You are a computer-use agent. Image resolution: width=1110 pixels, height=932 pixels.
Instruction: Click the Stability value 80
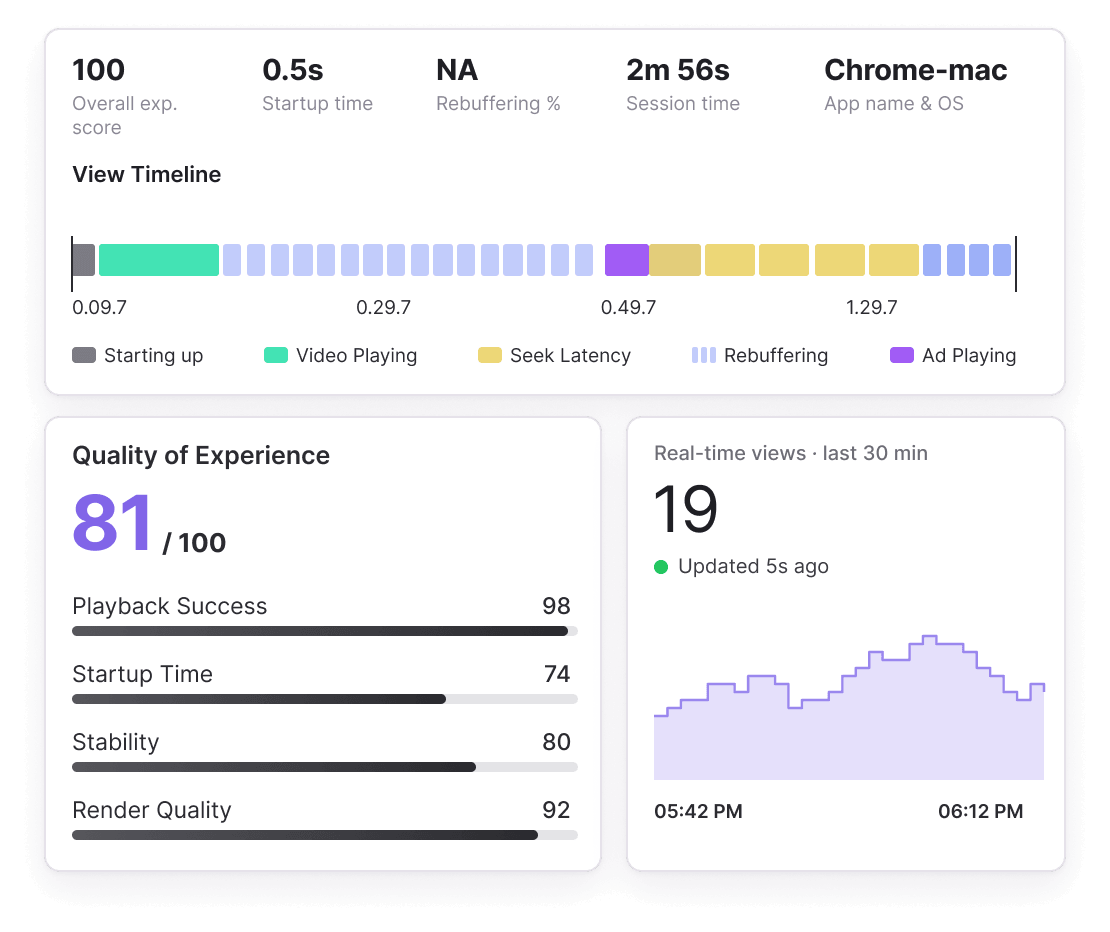coord(556,742)
